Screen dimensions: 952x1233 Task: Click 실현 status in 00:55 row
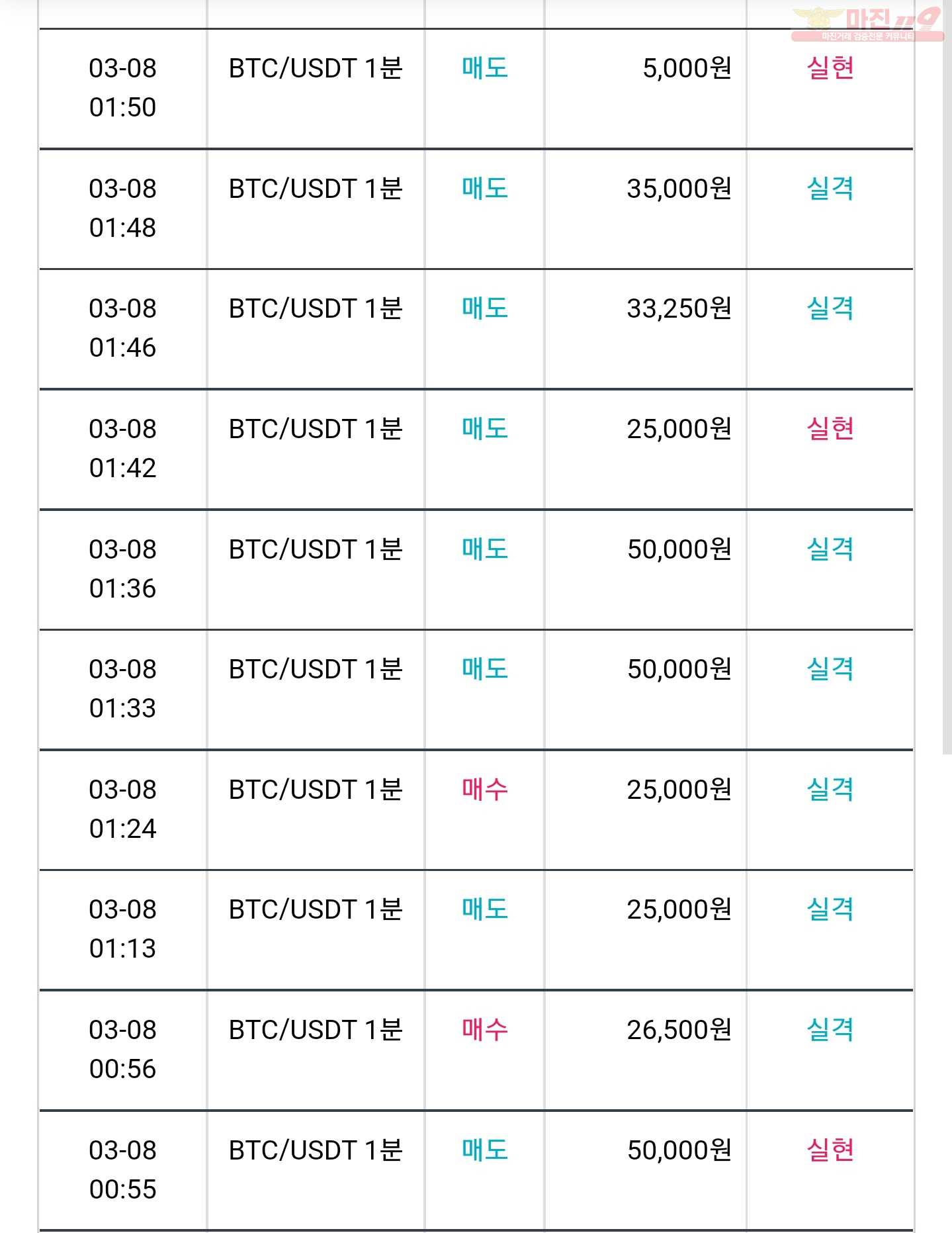tap(830, 1150)
